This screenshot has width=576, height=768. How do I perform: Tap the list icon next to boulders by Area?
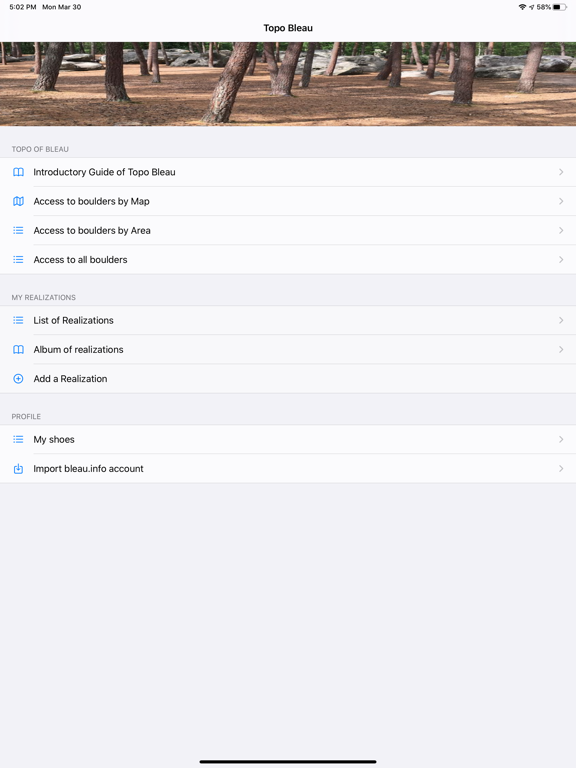click(18, 230)
